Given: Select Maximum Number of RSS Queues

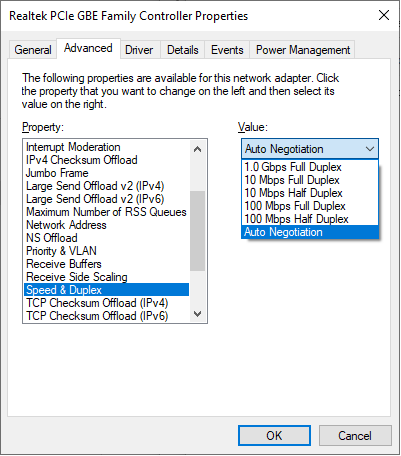Looking at the screenshot, I should click(107, 212).
